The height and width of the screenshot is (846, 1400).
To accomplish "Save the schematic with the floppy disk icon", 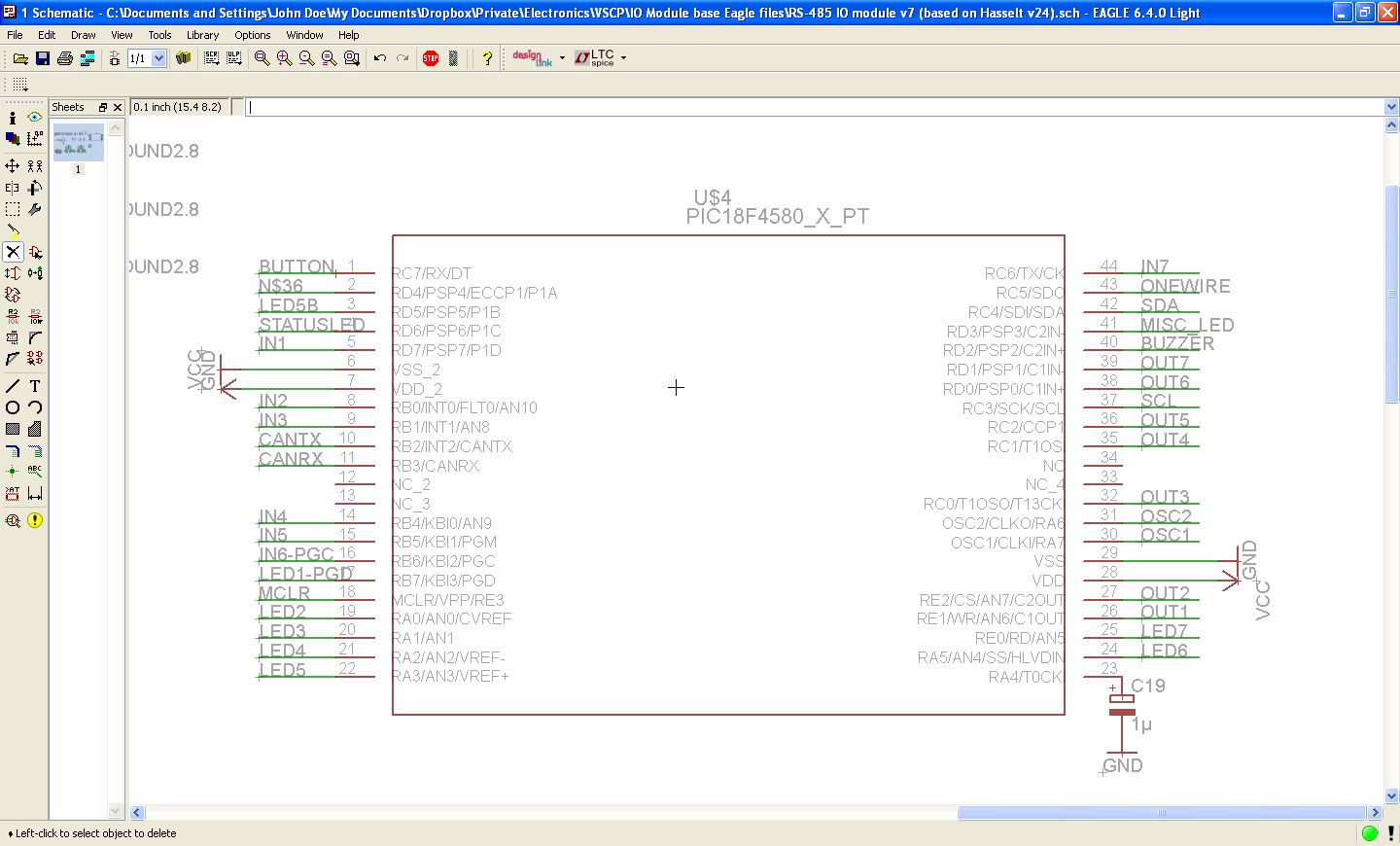I will [43, 58].
